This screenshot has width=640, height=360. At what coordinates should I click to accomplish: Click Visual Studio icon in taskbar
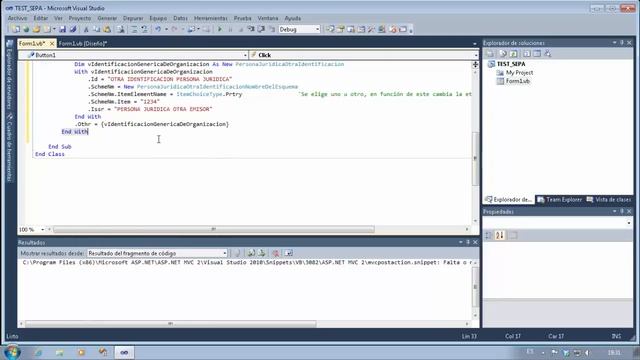(x=124, y=352)
